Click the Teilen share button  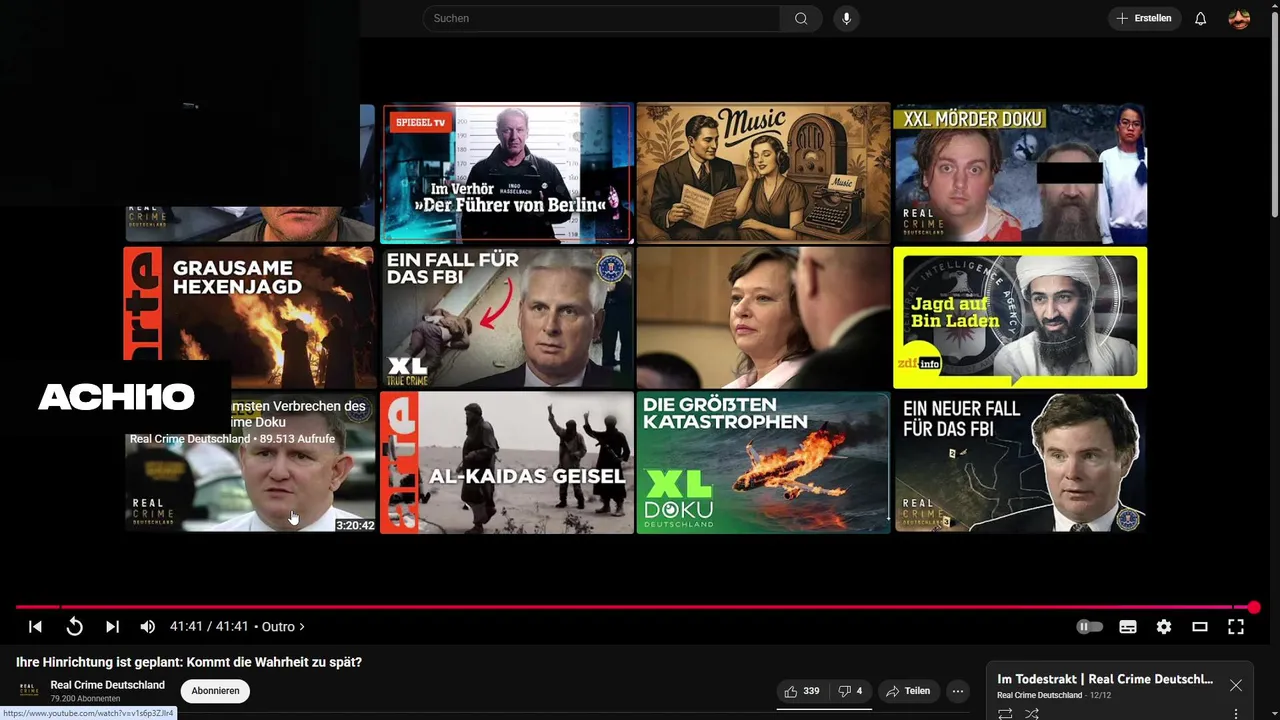point(908,691)
